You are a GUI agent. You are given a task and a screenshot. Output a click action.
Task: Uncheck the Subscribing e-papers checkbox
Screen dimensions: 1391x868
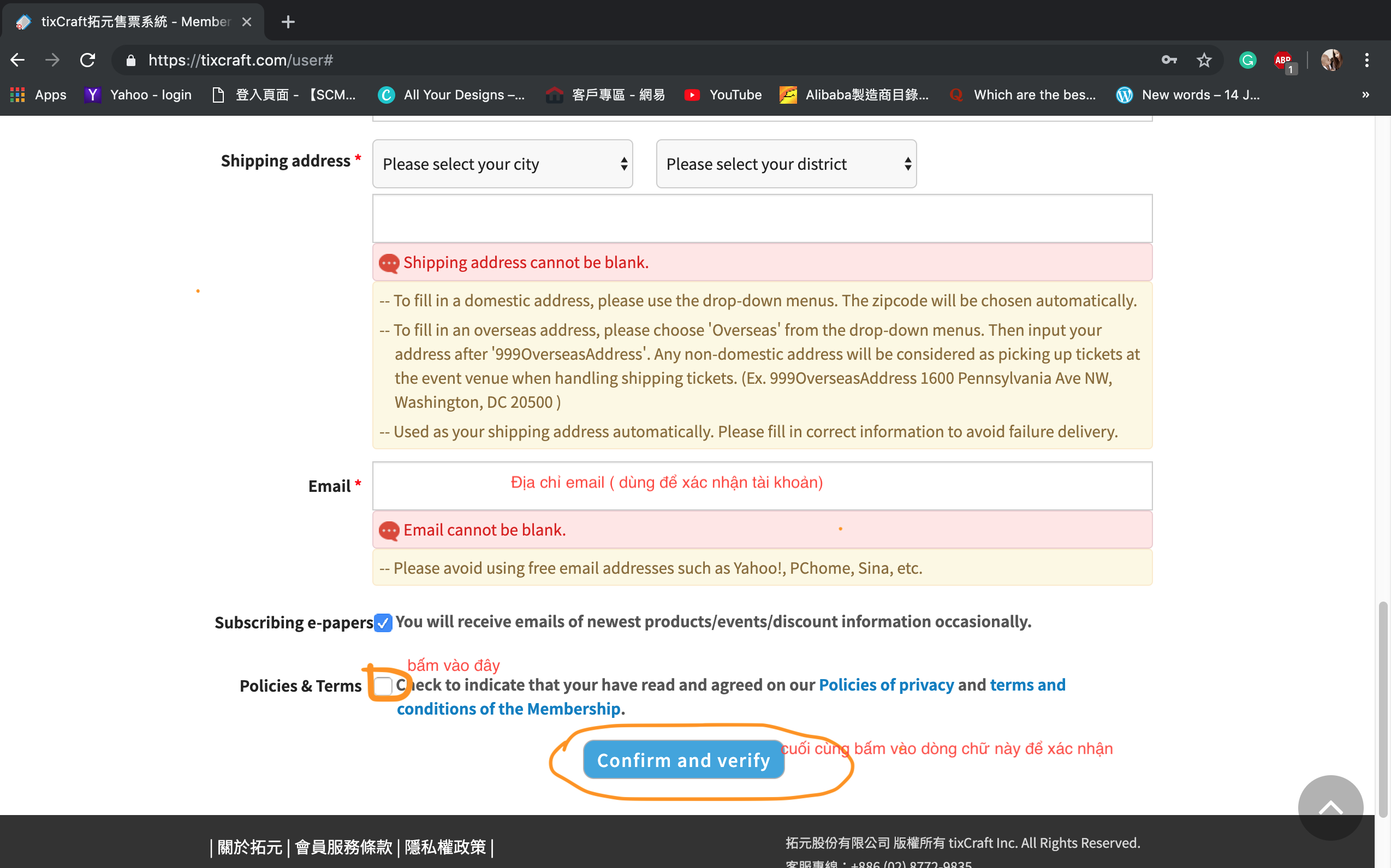tap(383, 622)
